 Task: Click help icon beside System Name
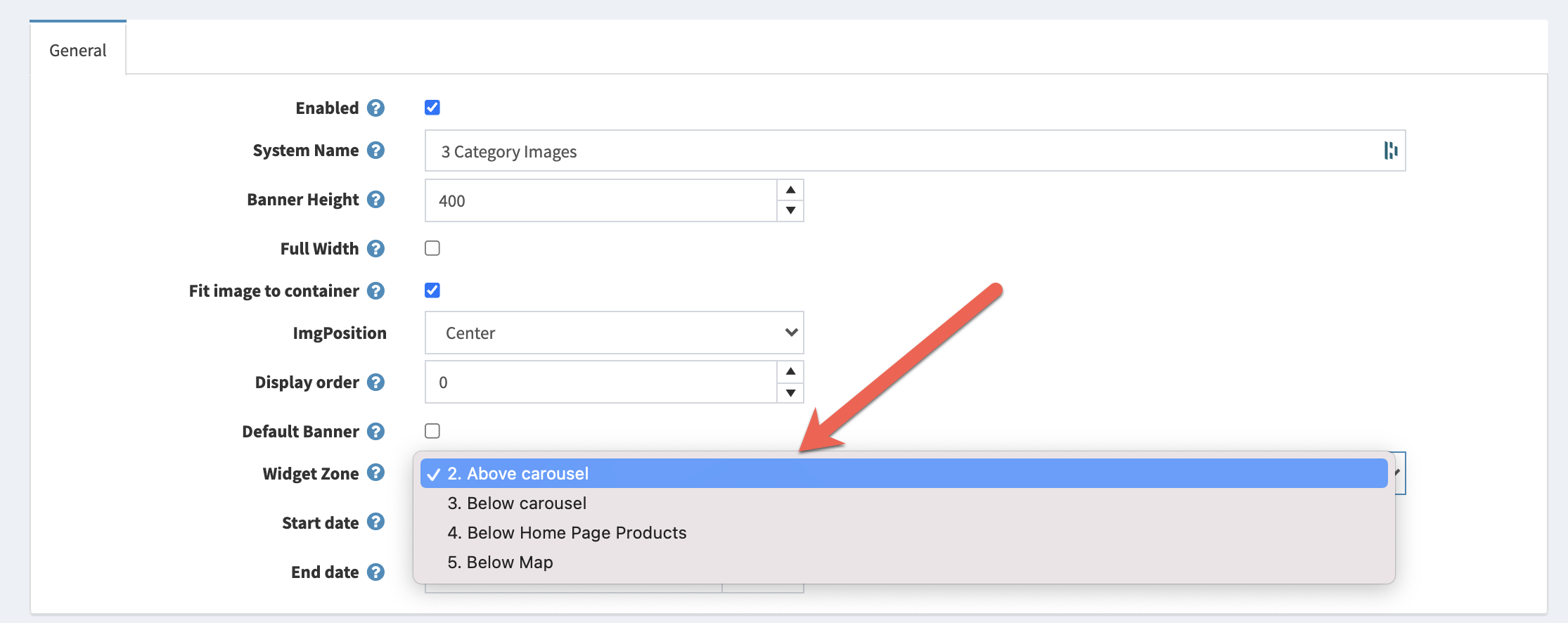(x=376, y=150)
